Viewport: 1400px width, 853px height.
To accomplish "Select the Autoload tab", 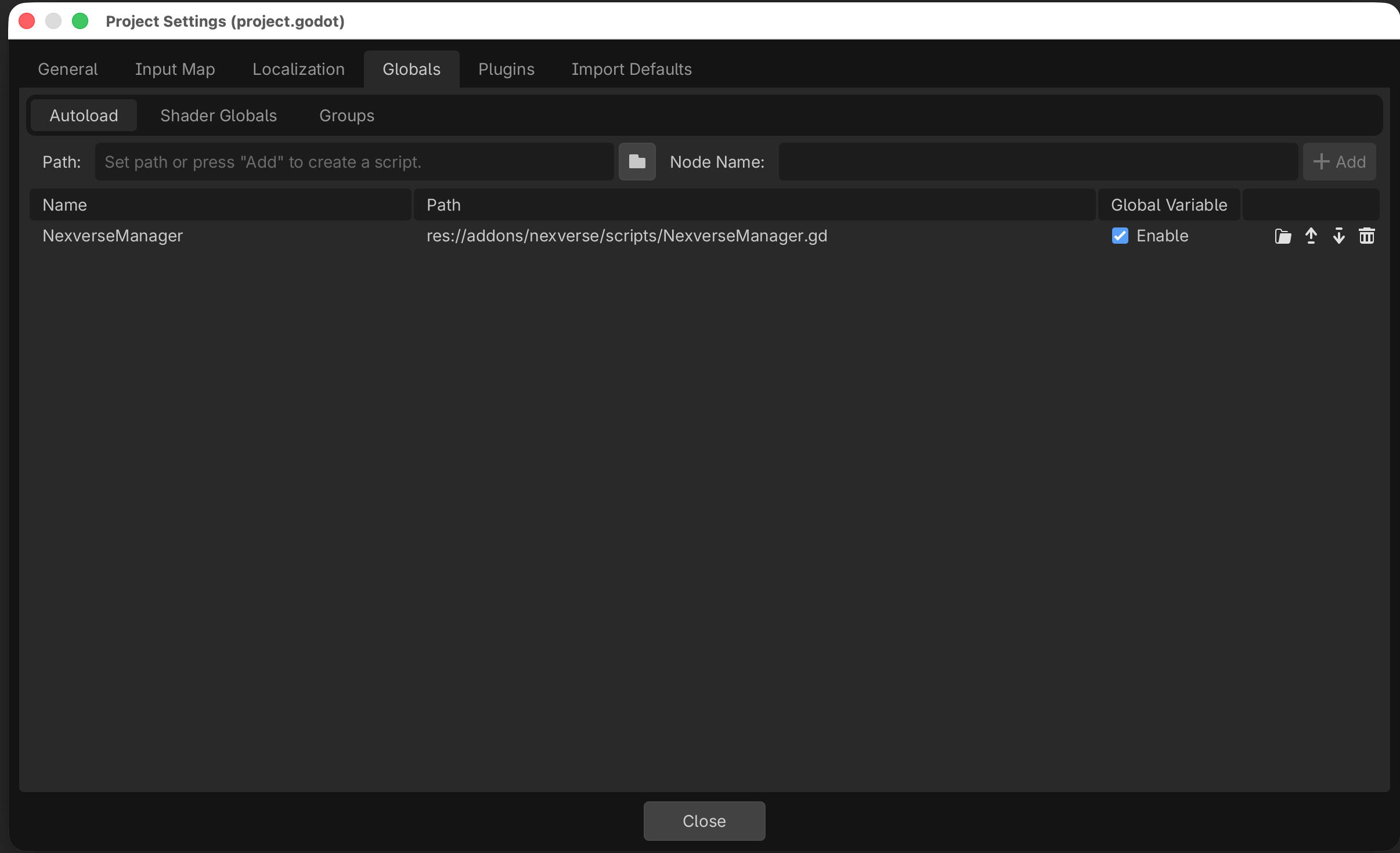I will pos(83,115).
